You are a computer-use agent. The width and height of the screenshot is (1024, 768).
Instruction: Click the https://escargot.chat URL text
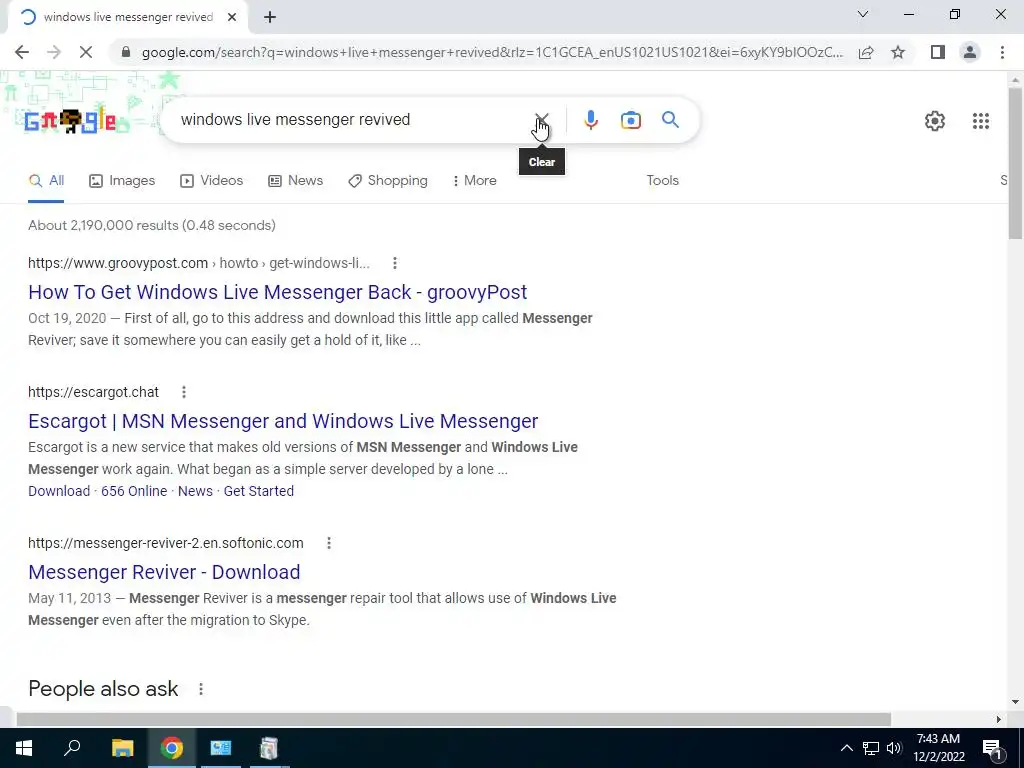point(93,392)
